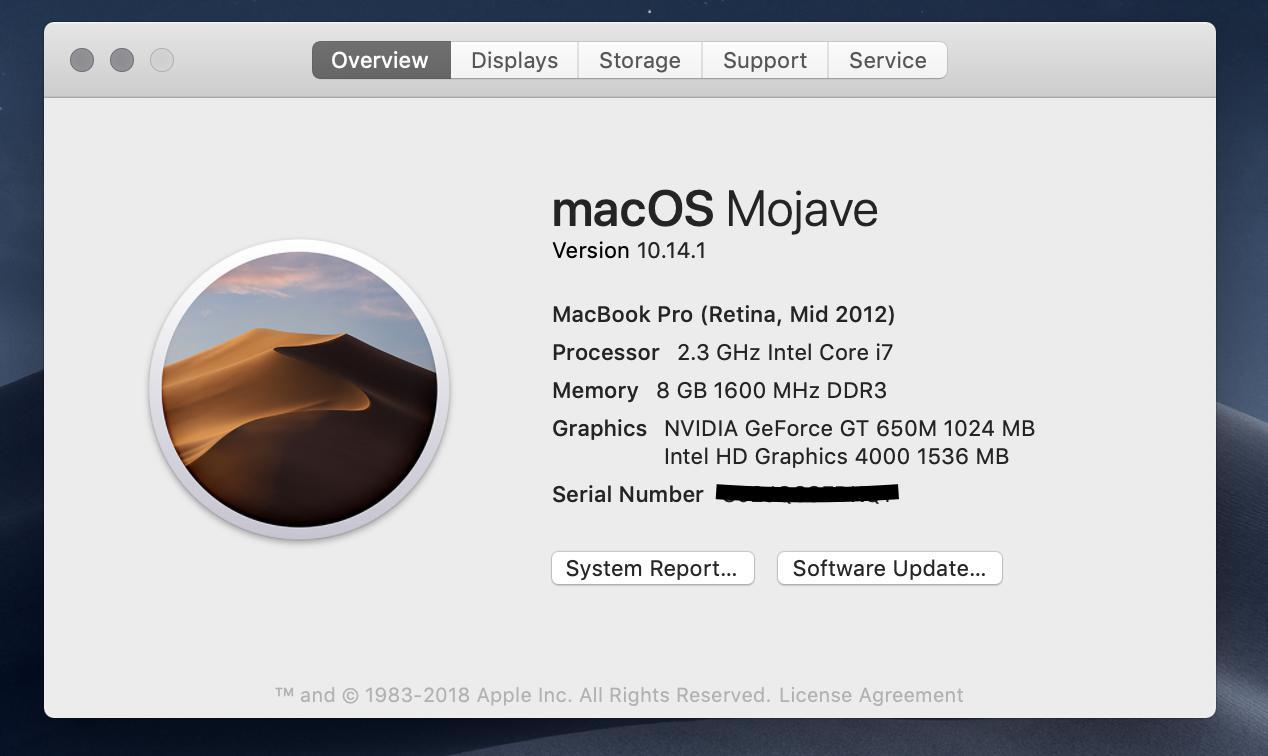1268x756 pixels.
Task: Open the Storage tab
Action: [639, 60]
